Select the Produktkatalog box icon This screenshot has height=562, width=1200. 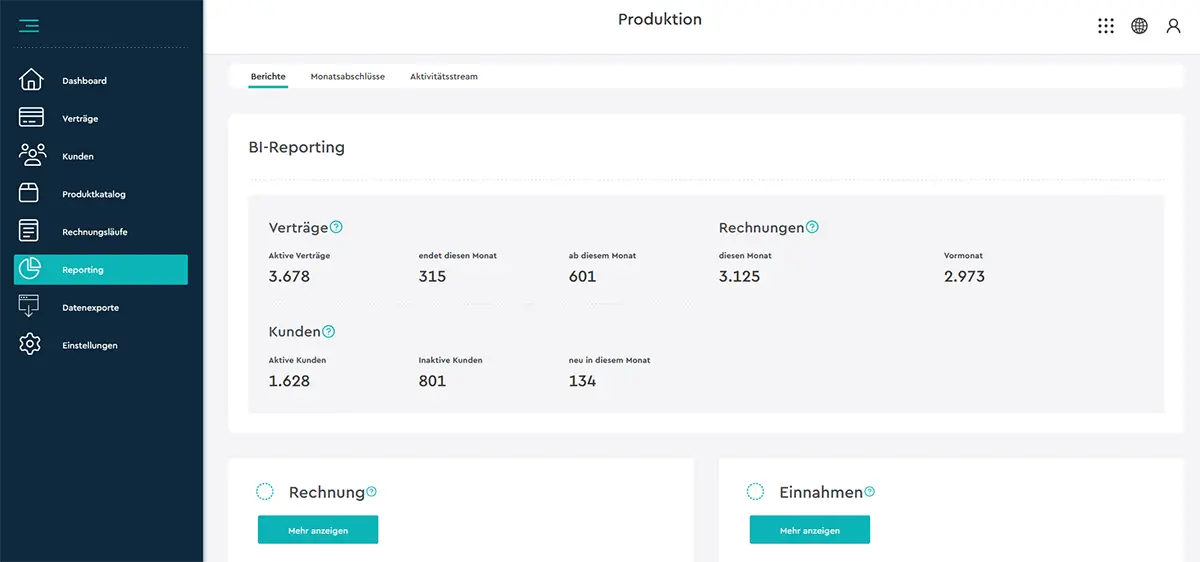31,193
